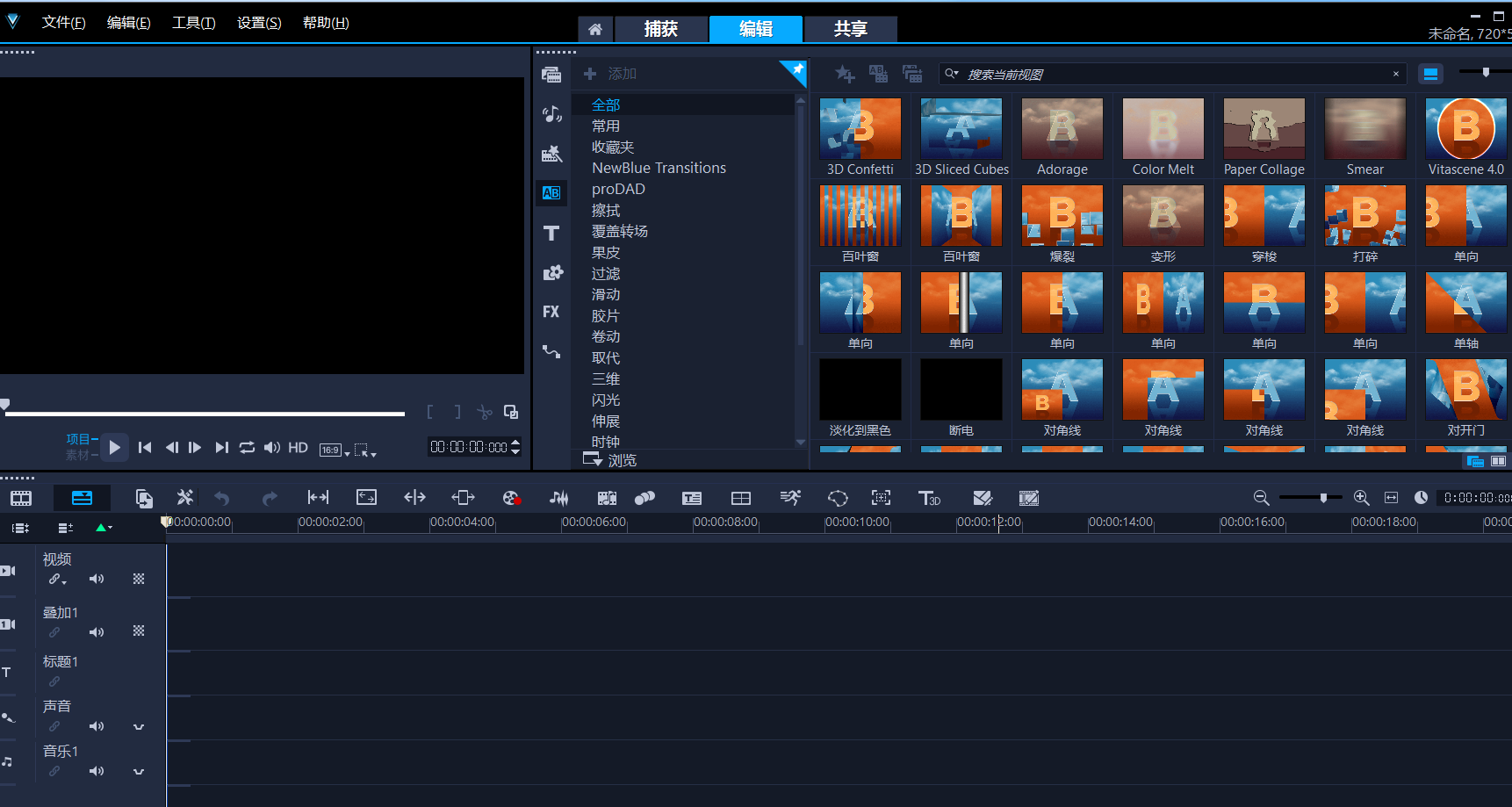Image resolution: width=1512 pixels, height=807 pixels.
Task: Open the Title library T icon
Action: coord(551,233)
